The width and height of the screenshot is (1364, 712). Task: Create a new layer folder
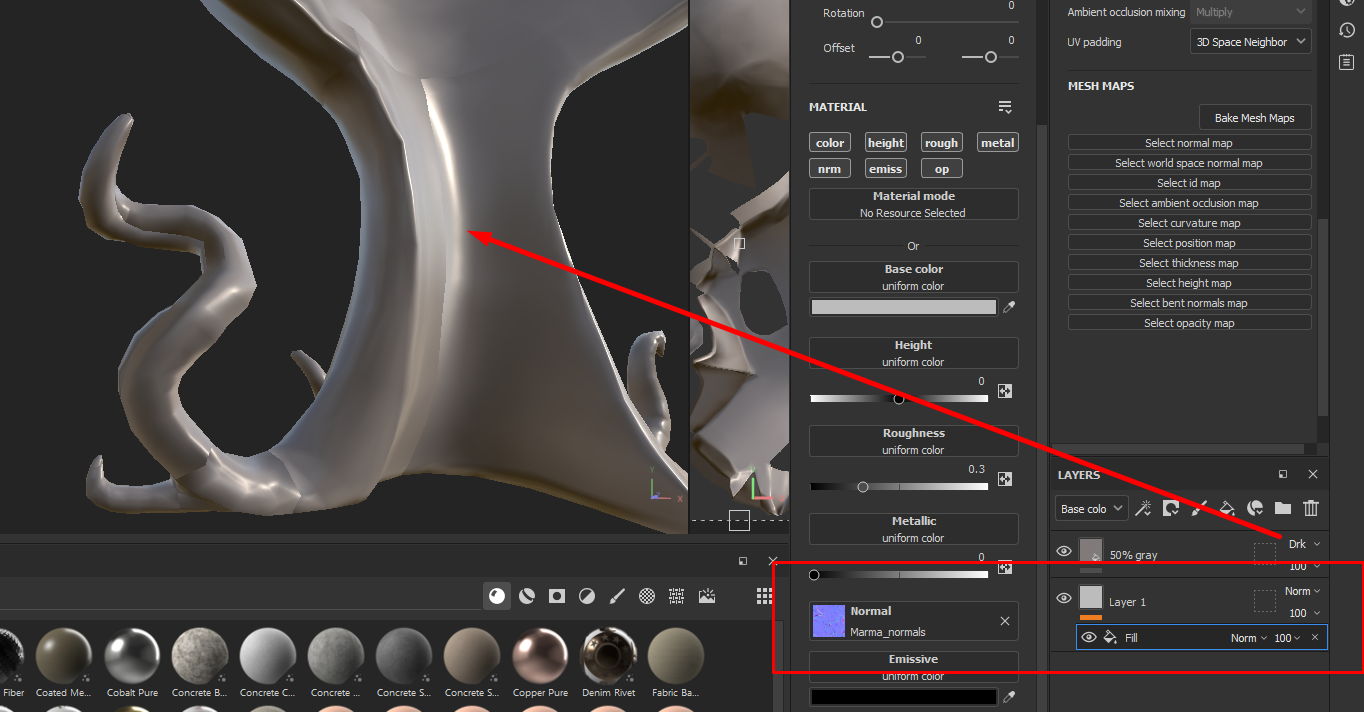tap(1283, 508)
